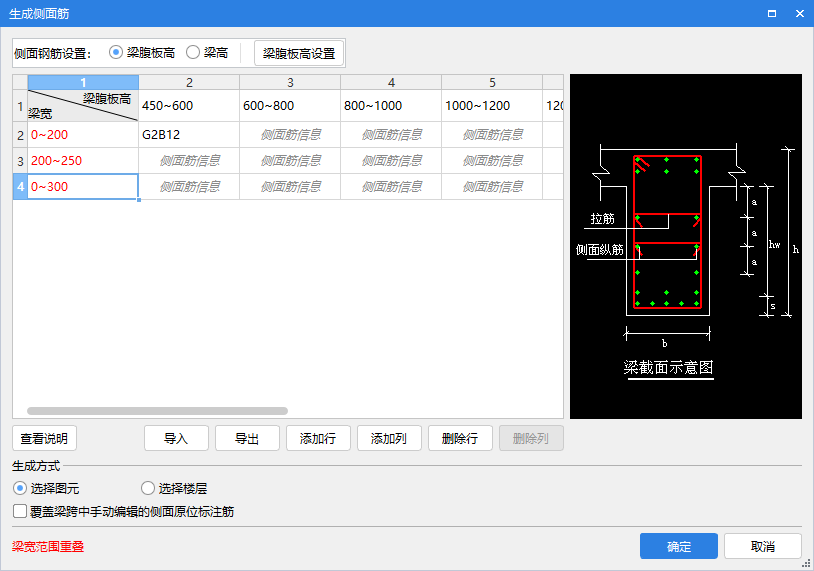The height and width of the screenshot is (571, 814).
Task: Click 侧面筋信息 cell in row 0~200, column 800~1000
Action: tap(391, 135)
